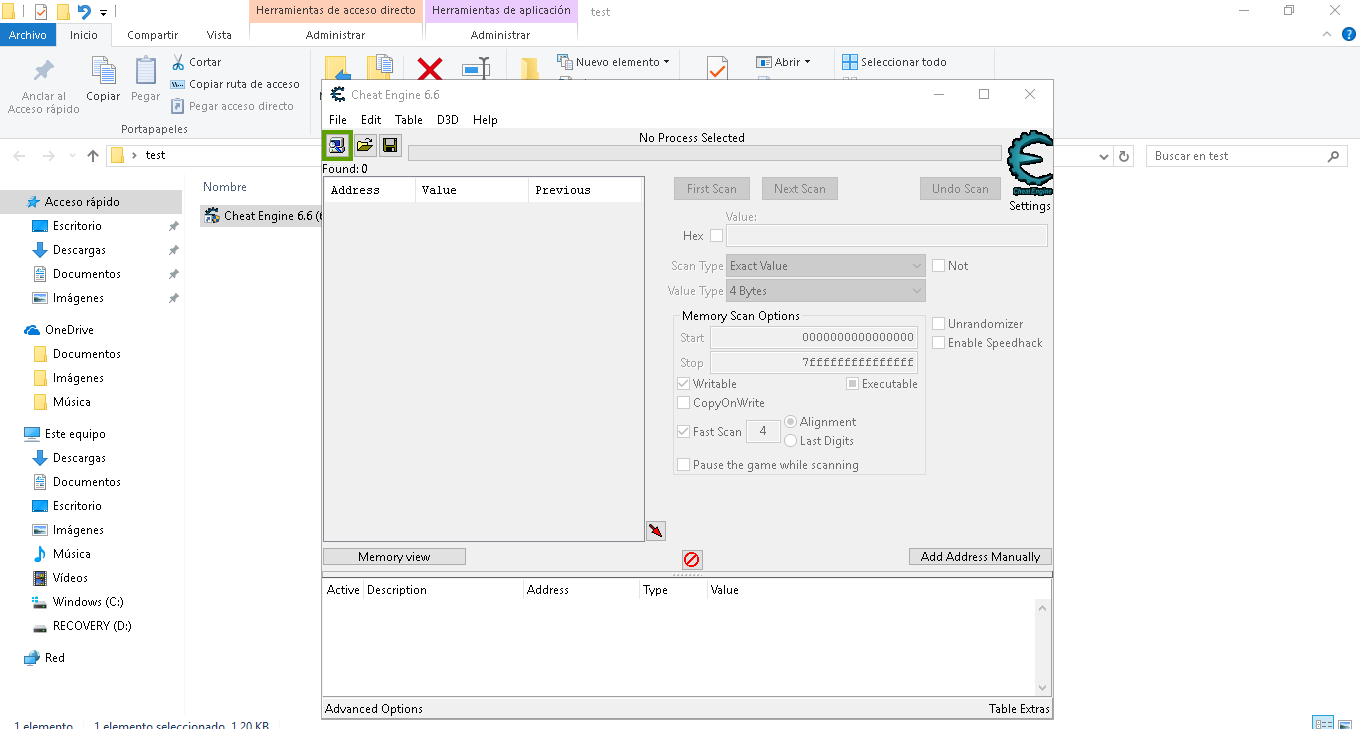Click Explorer's forward arrow
This screenshot has width=1360, height=729.
coord(48,156)
